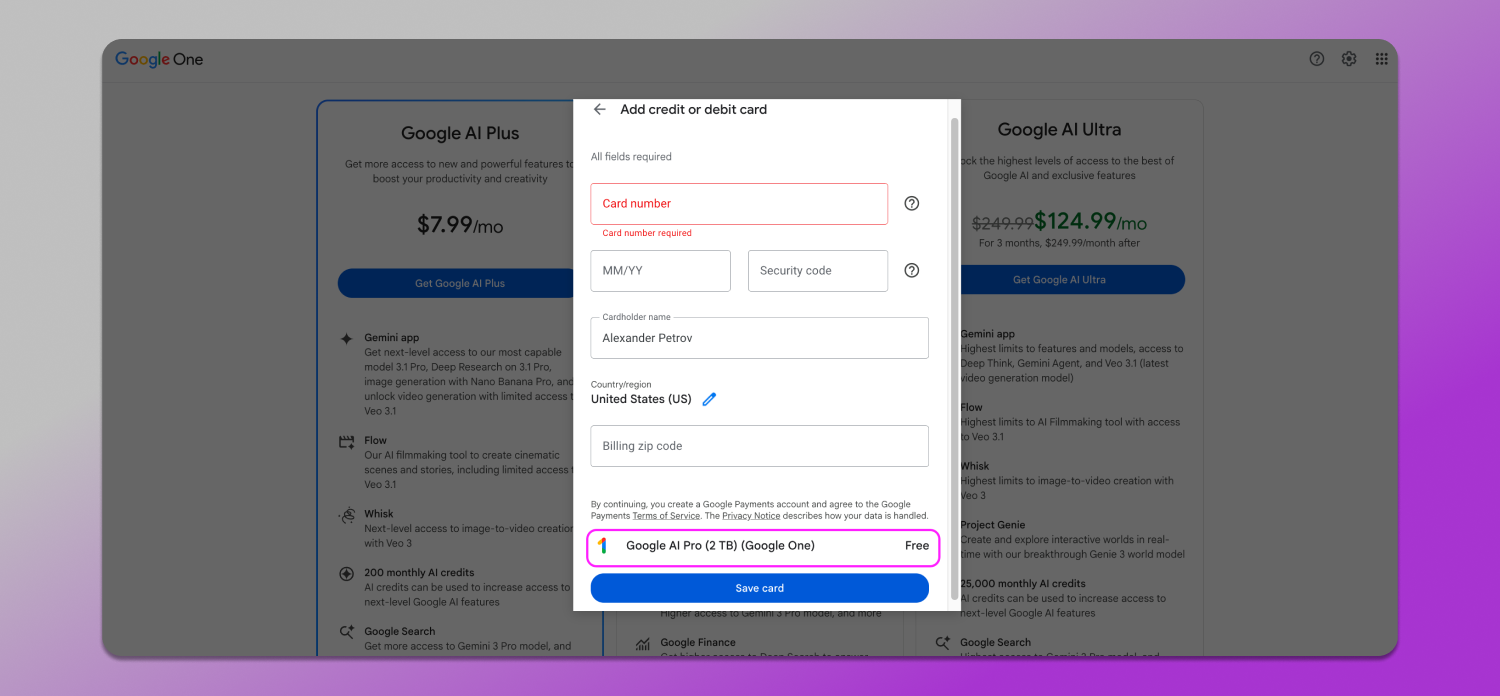This screenshot has height=696, width=1500.
Task: Open the Google apps grid
Action: (1381, 59)
